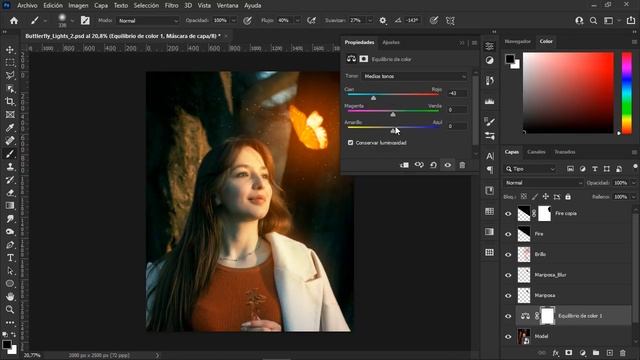Open the Flujo value dropdown
The width and height of the screenshot is (640, 360).
click(297, 20)
